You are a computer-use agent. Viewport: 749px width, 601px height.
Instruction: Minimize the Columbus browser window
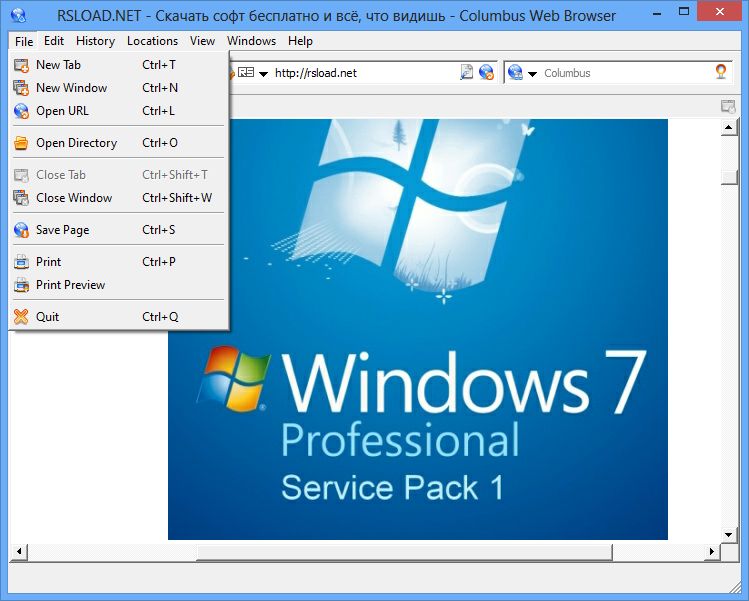[x=657, y=13]
